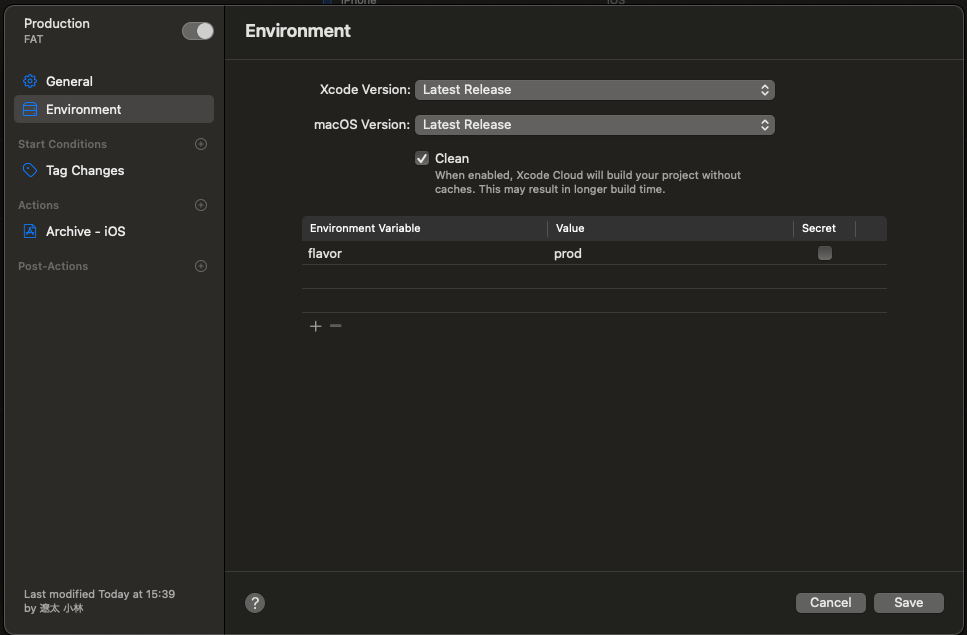Click the Start Conditions section label
967x635 pixels.
(62, 144)
